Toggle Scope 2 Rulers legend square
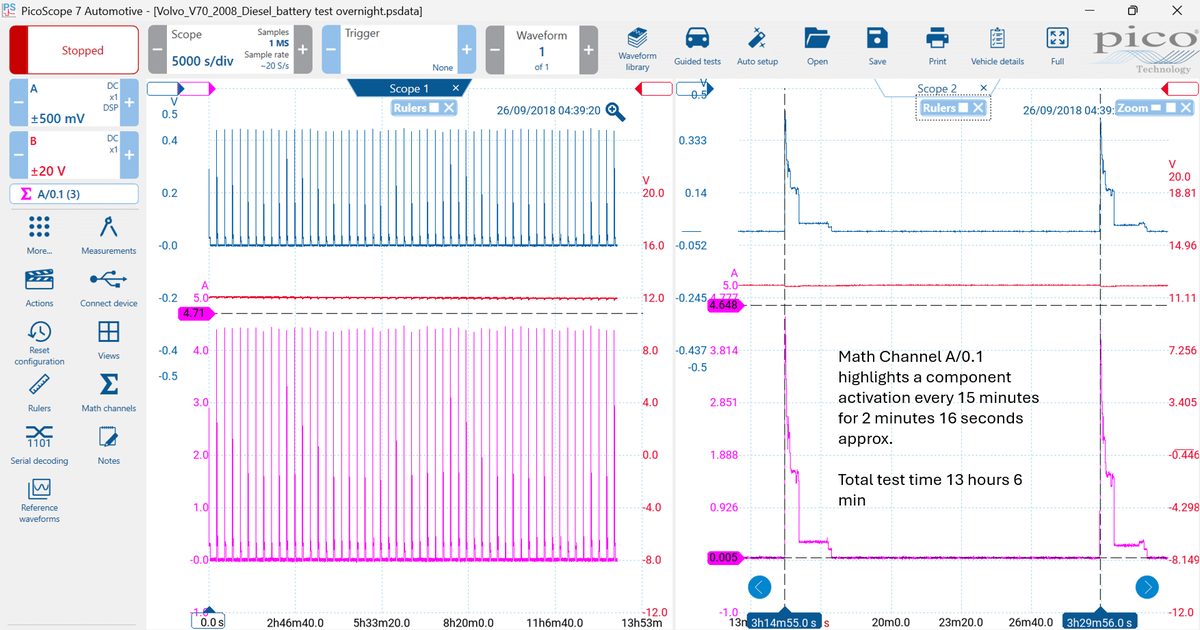1200x630 pixels. (962, 108)
